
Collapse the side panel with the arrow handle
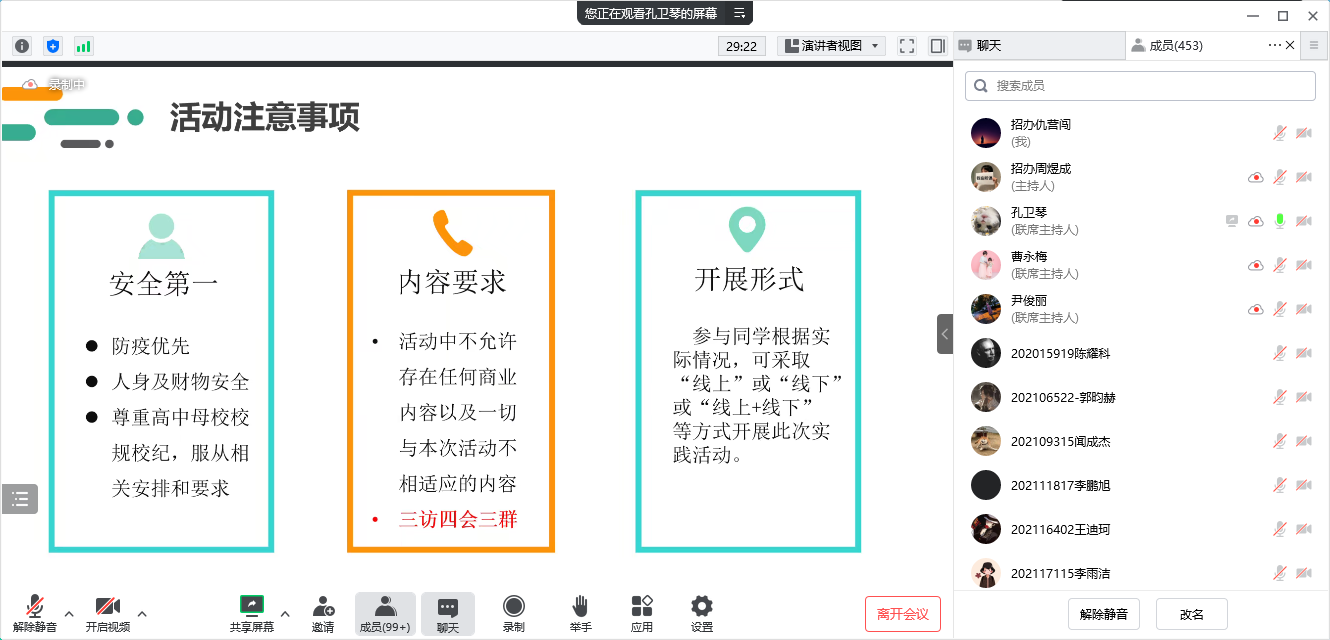coord(944,334)
